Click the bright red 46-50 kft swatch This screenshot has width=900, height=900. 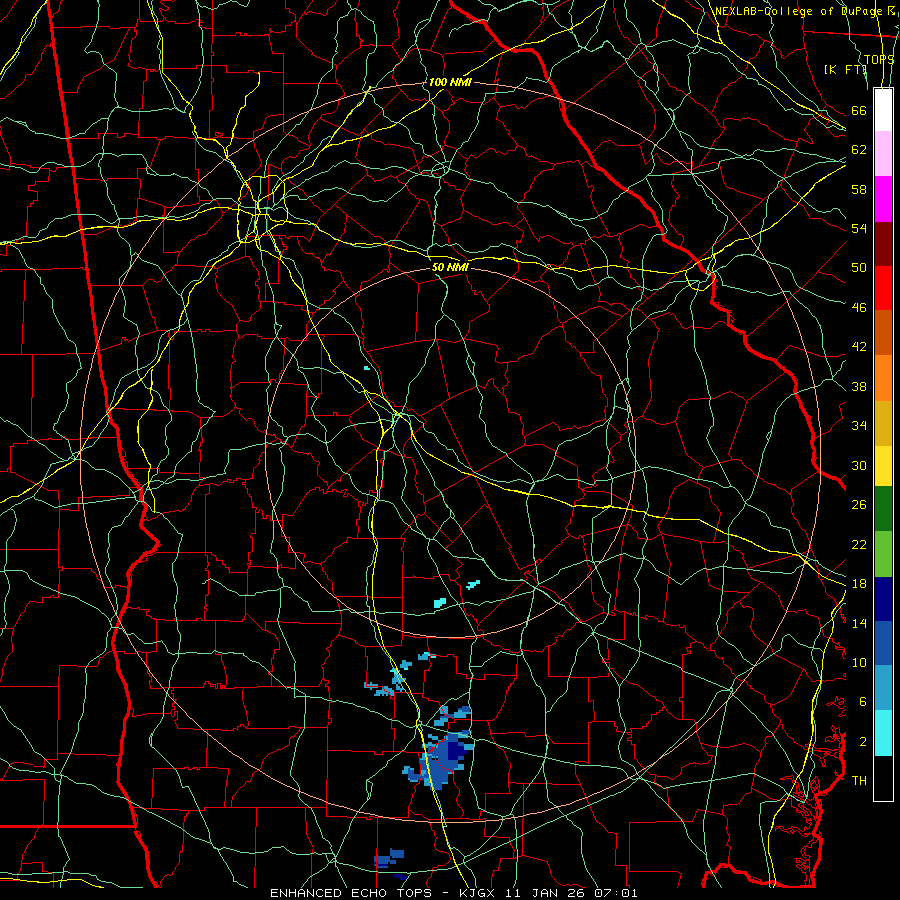883,288
